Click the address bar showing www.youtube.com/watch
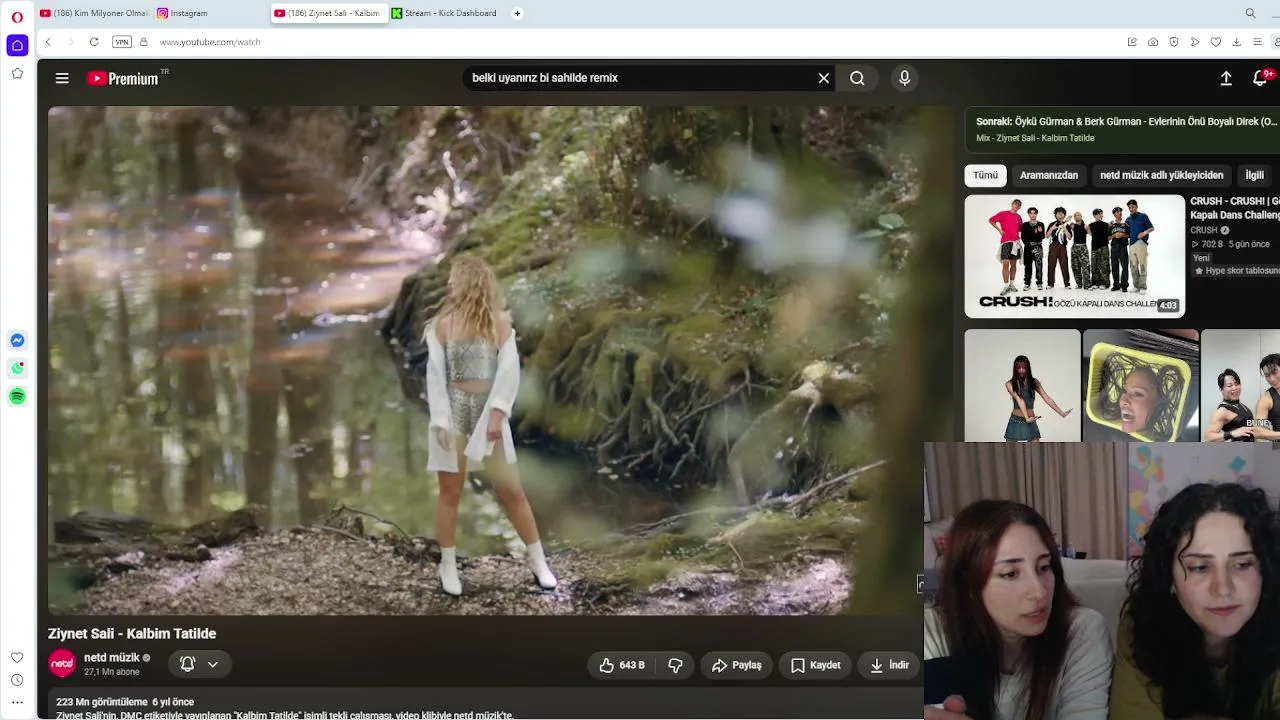Screen dimensions: 1280x720 (x=210, y=42)
